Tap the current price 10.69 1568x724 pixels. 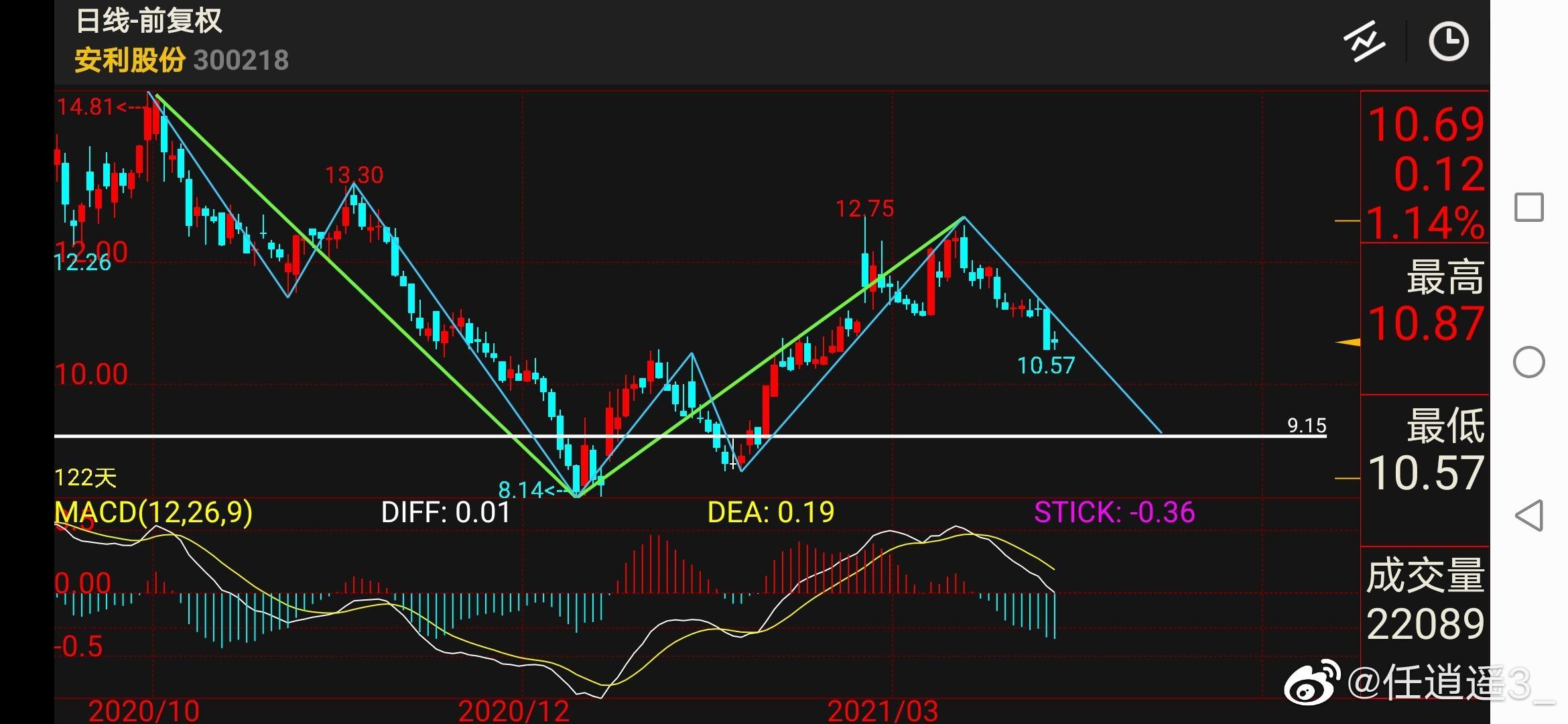[1426, 125]
